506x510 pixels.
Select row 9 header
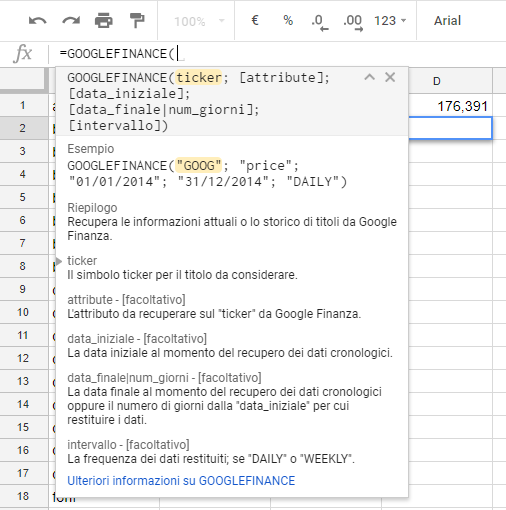pyautogui.click(x=23, y=289)
